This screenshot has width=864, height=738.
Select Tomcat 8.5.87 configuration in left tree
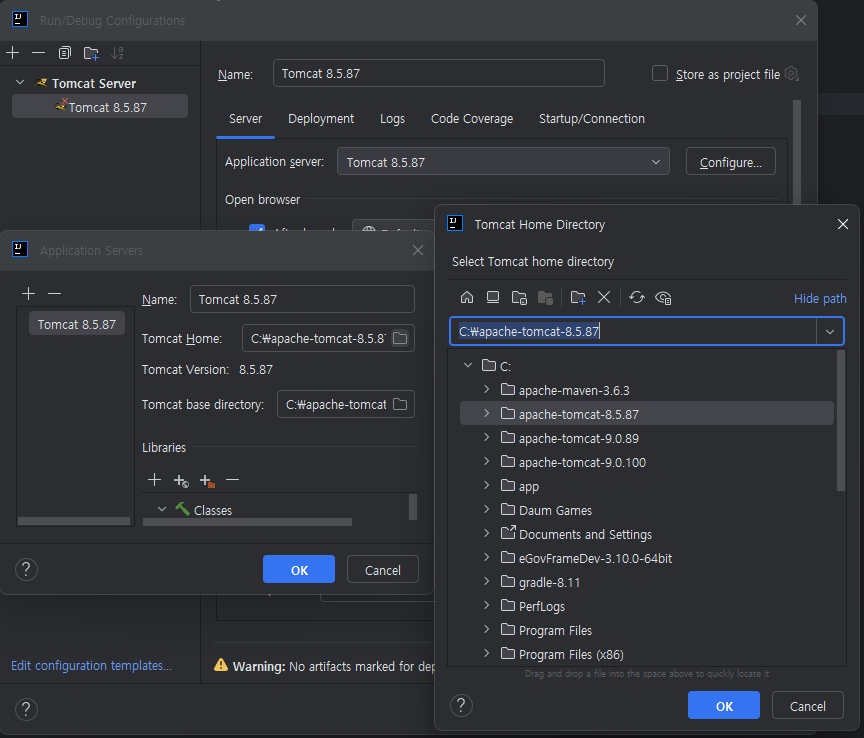tap(100, 106)
